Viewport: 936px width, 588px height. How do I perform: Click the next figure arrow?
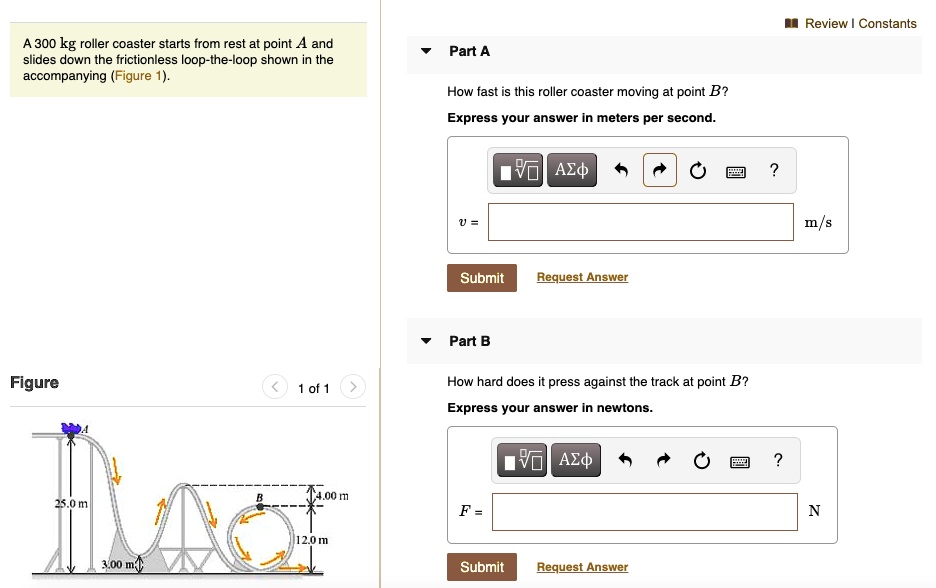352,386
